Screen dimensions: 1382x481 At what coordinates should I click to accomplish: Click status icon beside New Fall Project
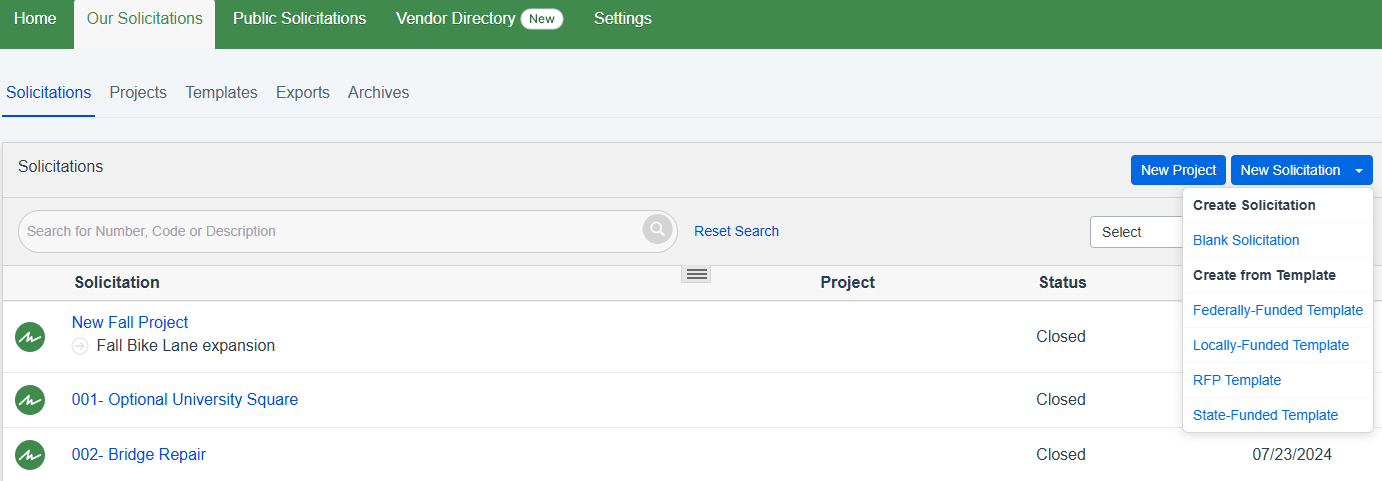click(x=30, y=337)
